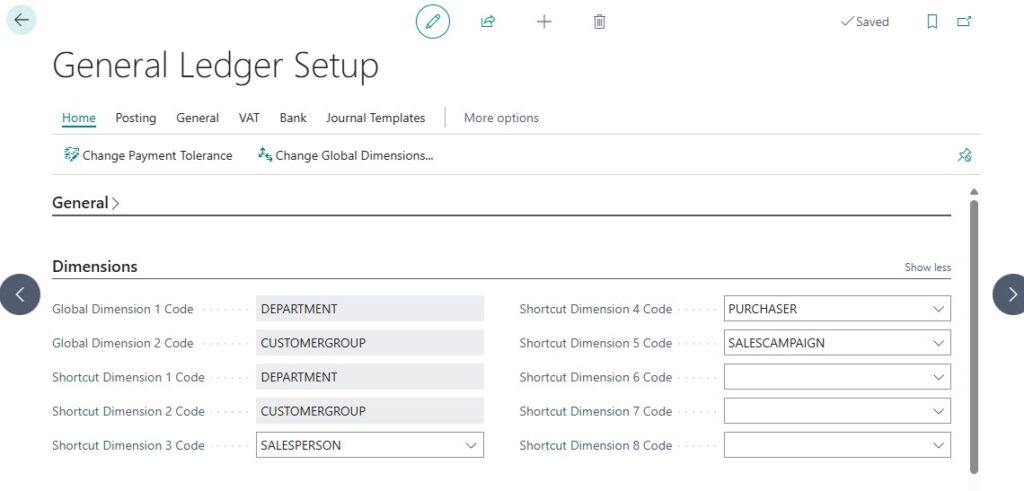Viewport: 1024px width, 491px height.
Task: Click the bookmark icon
Action: click(x=932, y=21)
